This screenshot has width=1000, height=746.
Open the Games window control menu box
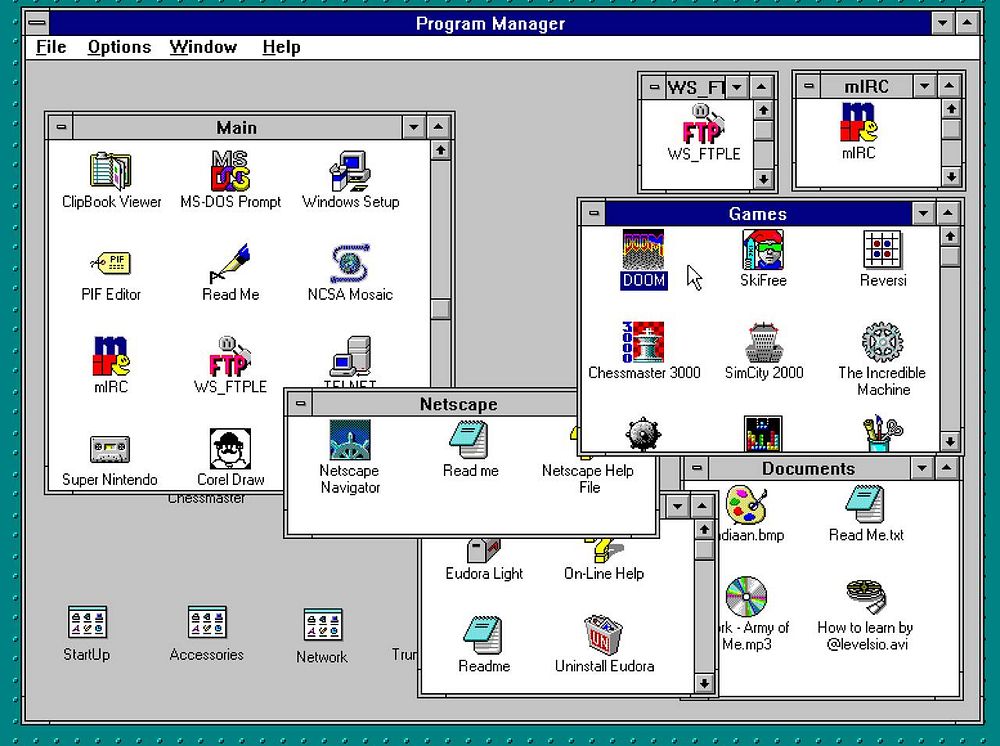tap(594, 213)
